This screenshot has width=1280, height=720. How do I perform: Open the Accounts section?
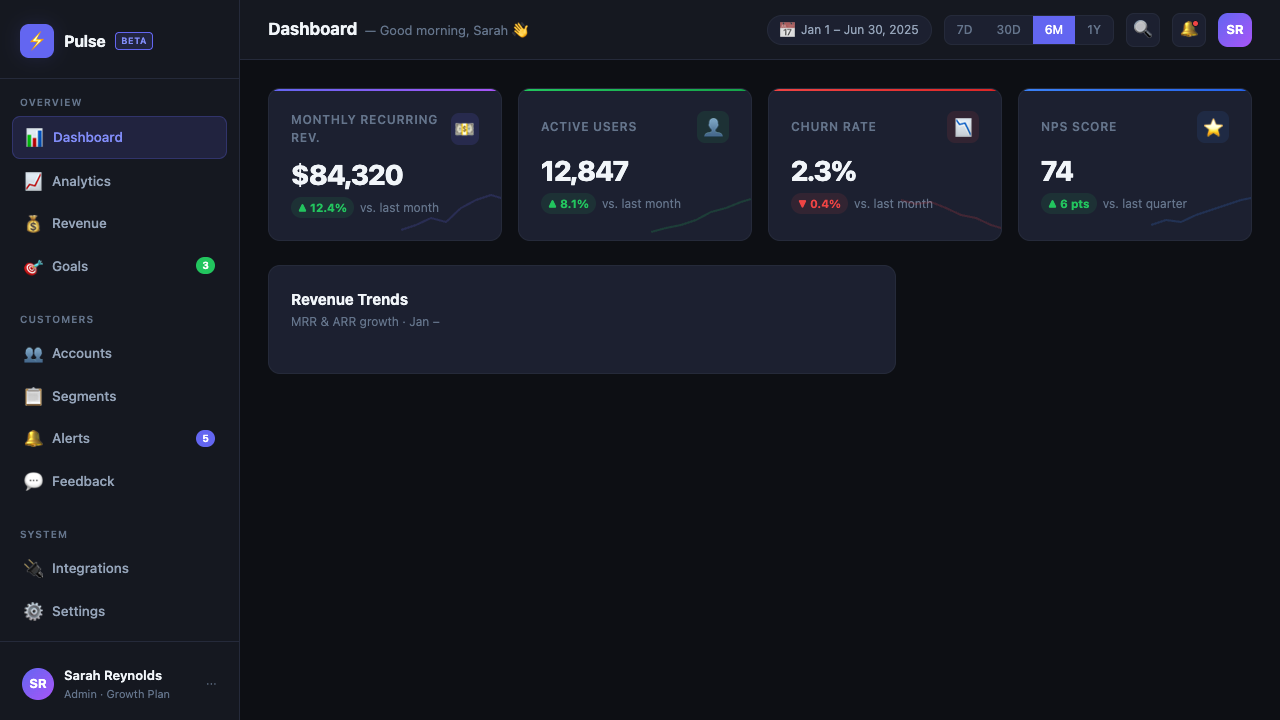[x=119, y=353]
